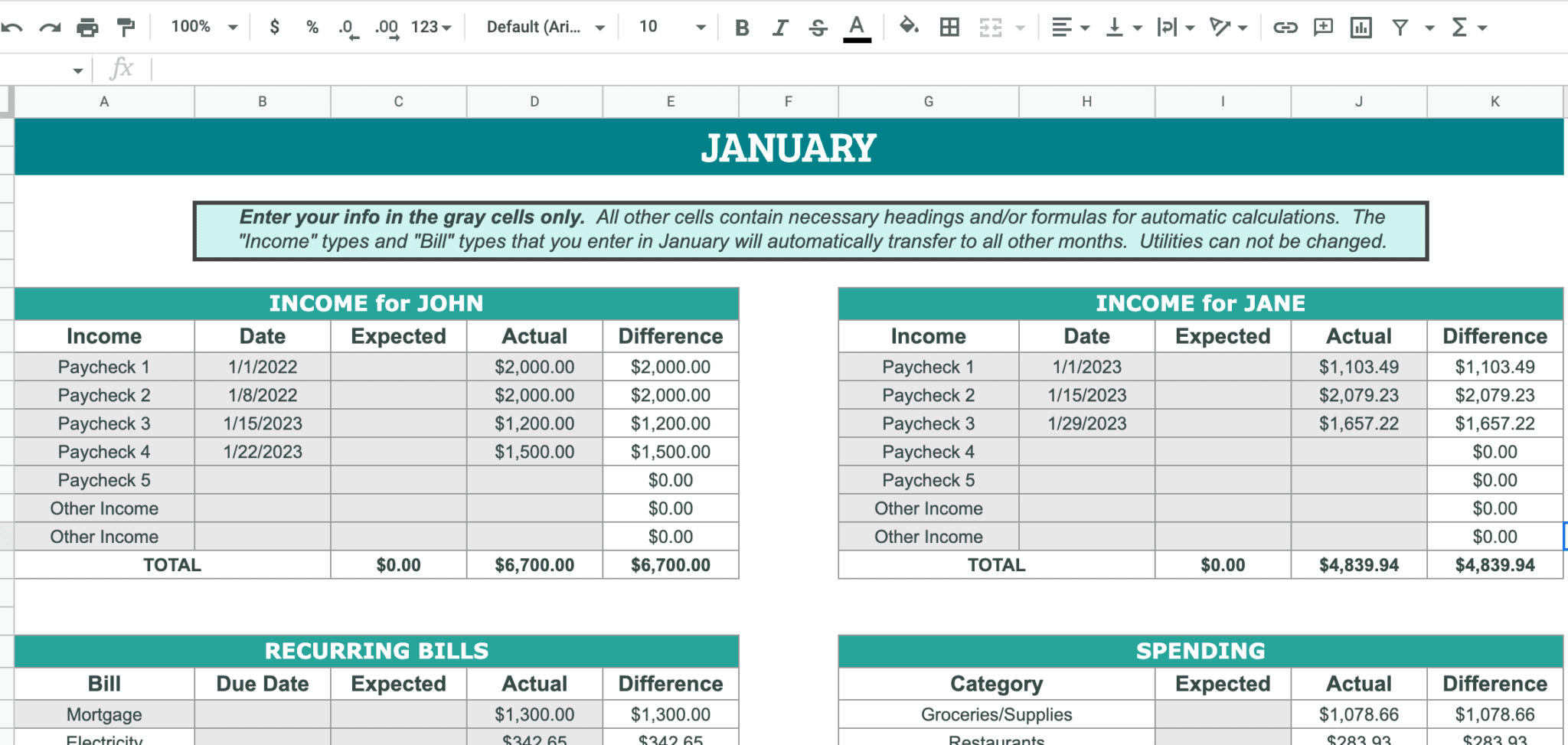
Task: Select INCOME for JANE header
Action: click(x=1200, y=303)
